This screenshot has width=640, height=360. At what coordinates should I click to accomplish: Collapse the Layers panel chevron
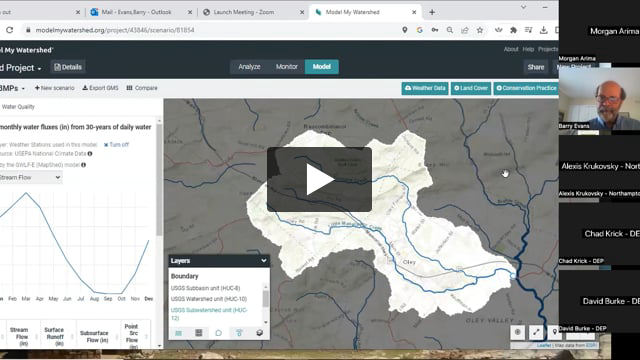pyautogui.click(x=264, y=260)
